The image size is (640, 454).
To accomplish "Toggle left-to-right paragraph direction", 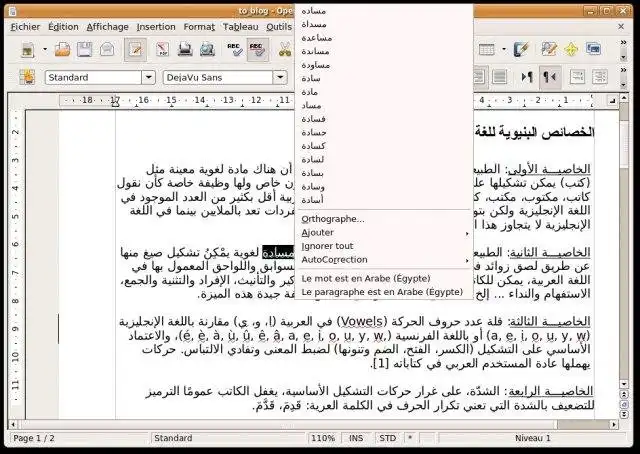I will pos(527,77).
